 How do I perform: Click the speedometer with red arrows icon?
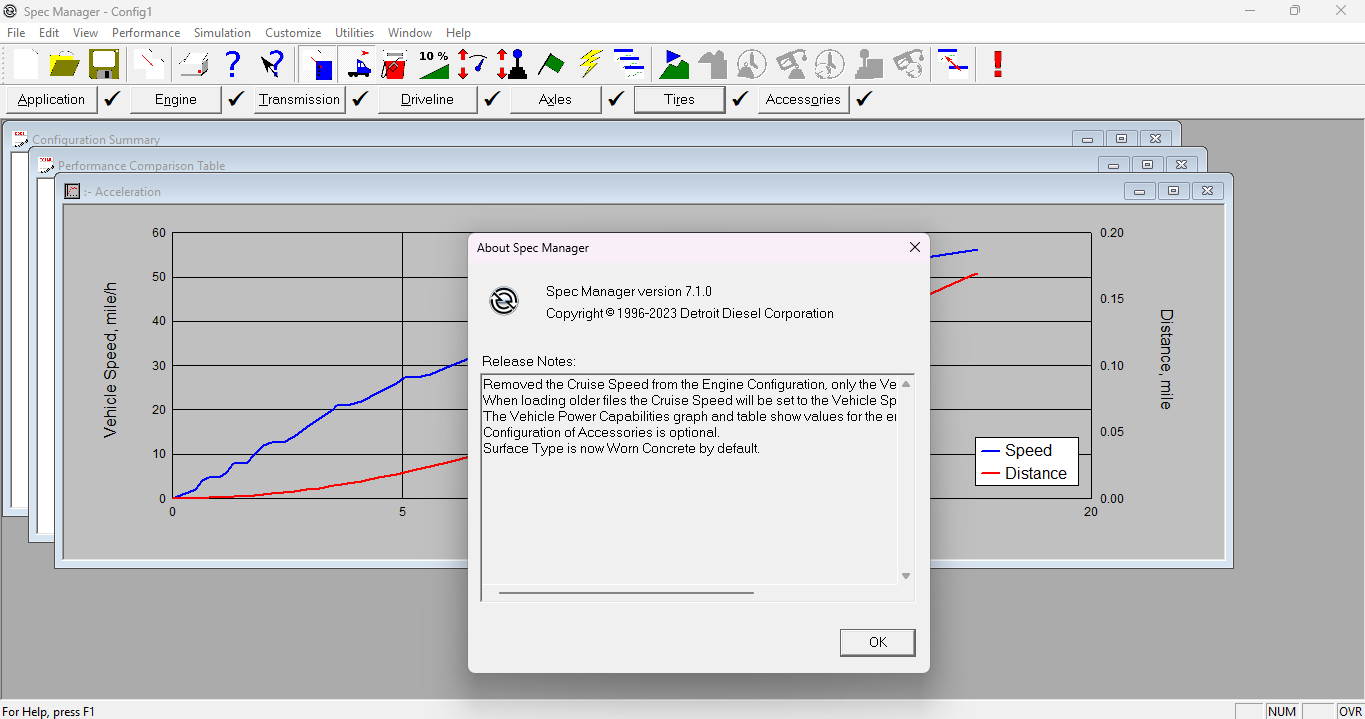(x=472, y=65)
